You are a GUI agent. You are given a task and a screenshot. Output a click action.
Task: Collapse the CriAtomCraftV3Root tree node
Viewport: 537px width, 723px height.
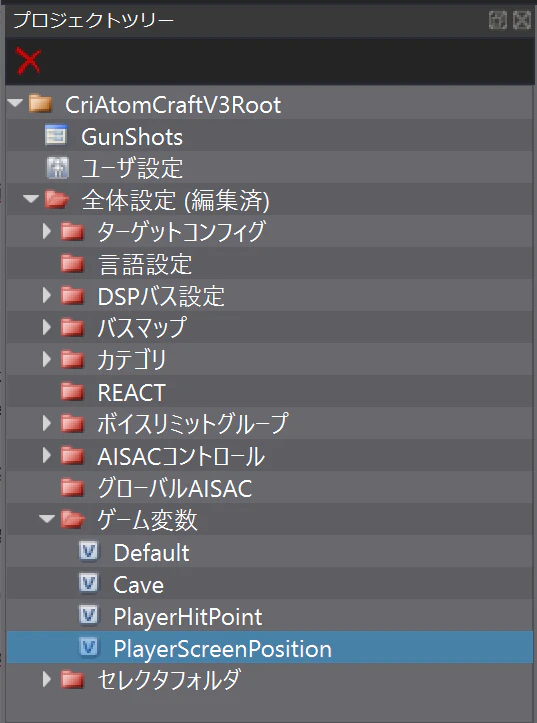click(x=15, y=102)
